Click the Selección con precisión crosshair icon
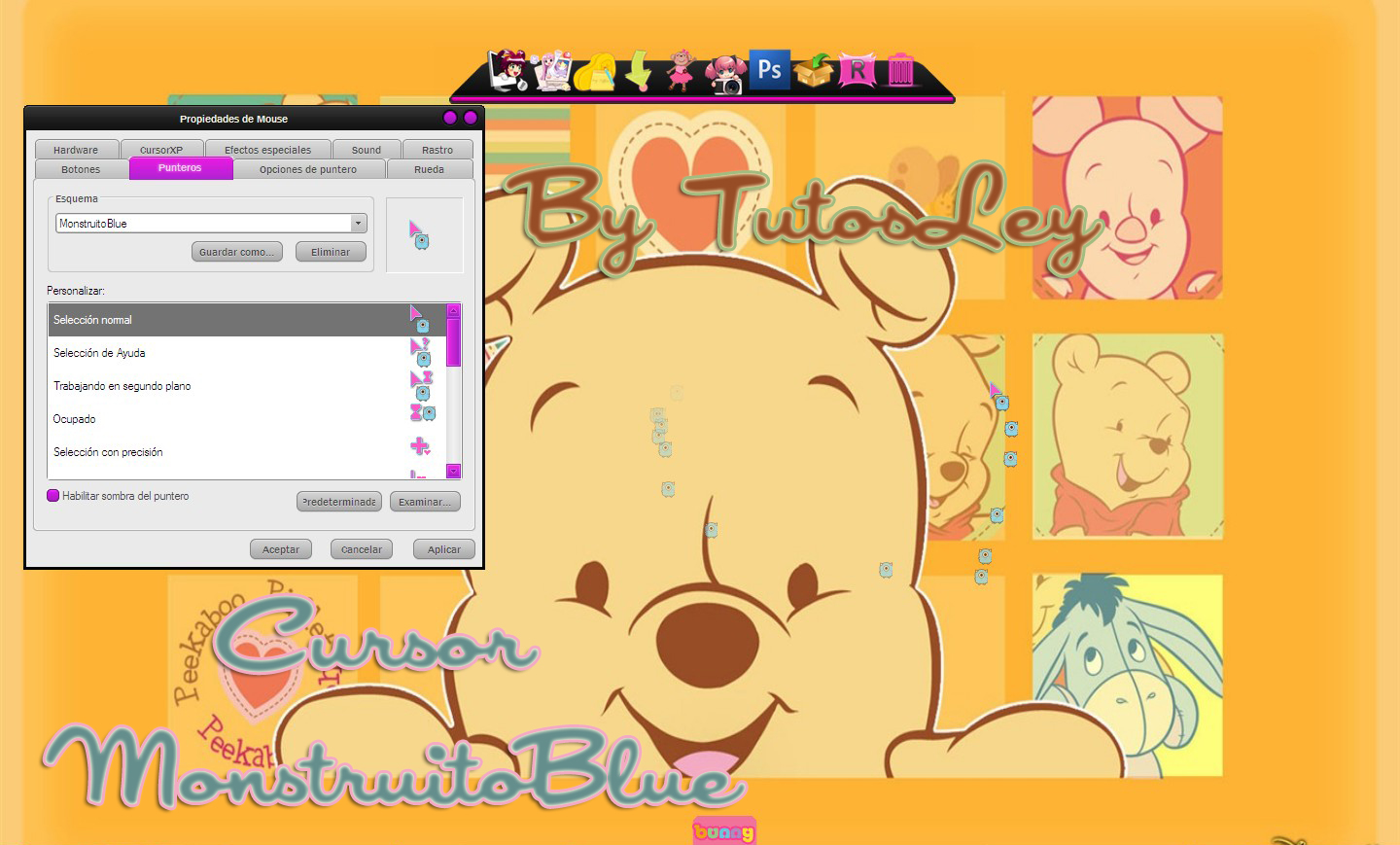This screenshot has width=1400, height=845. click(420, 446)
